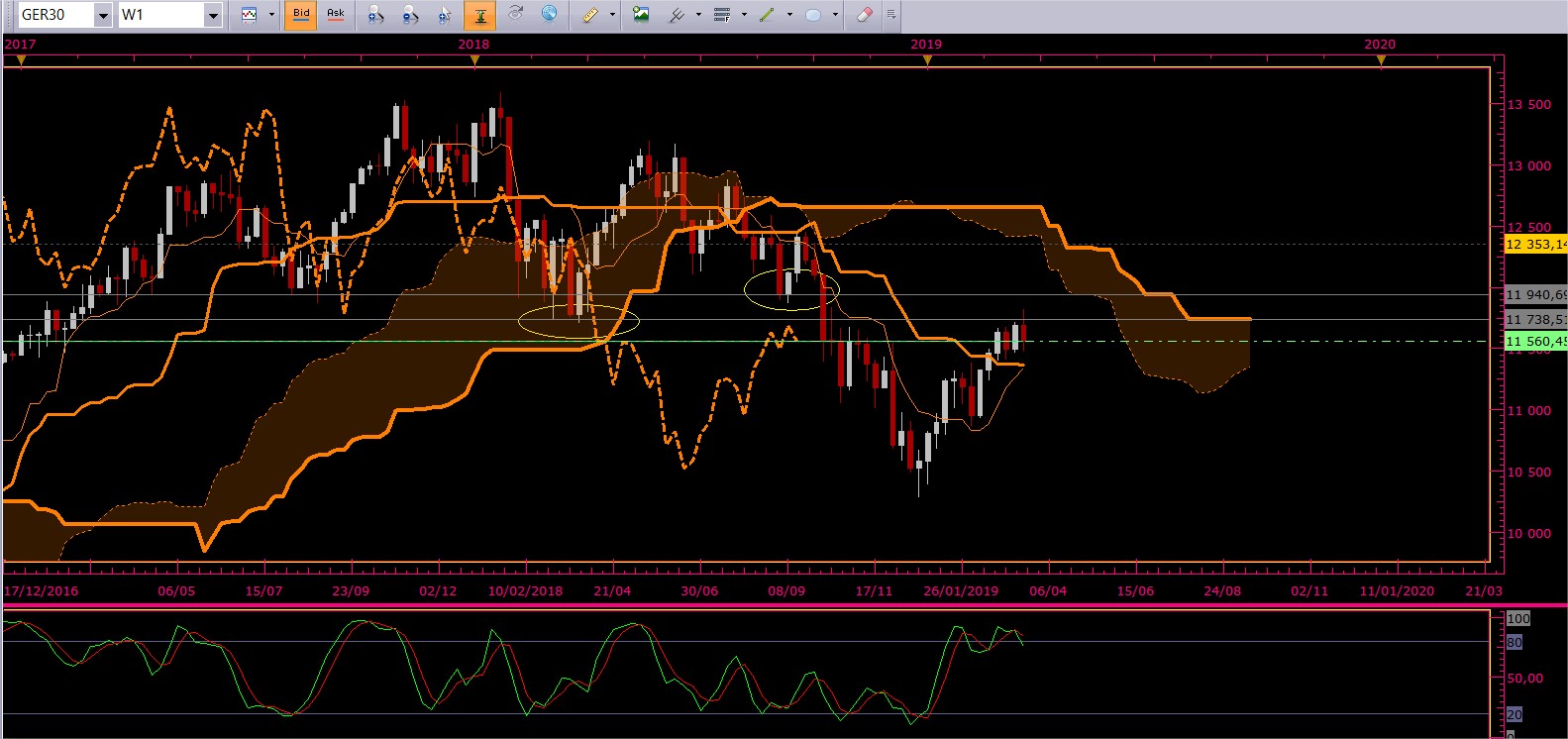Select the yellow ellipse near 08/09

click(x=791, y=288)
